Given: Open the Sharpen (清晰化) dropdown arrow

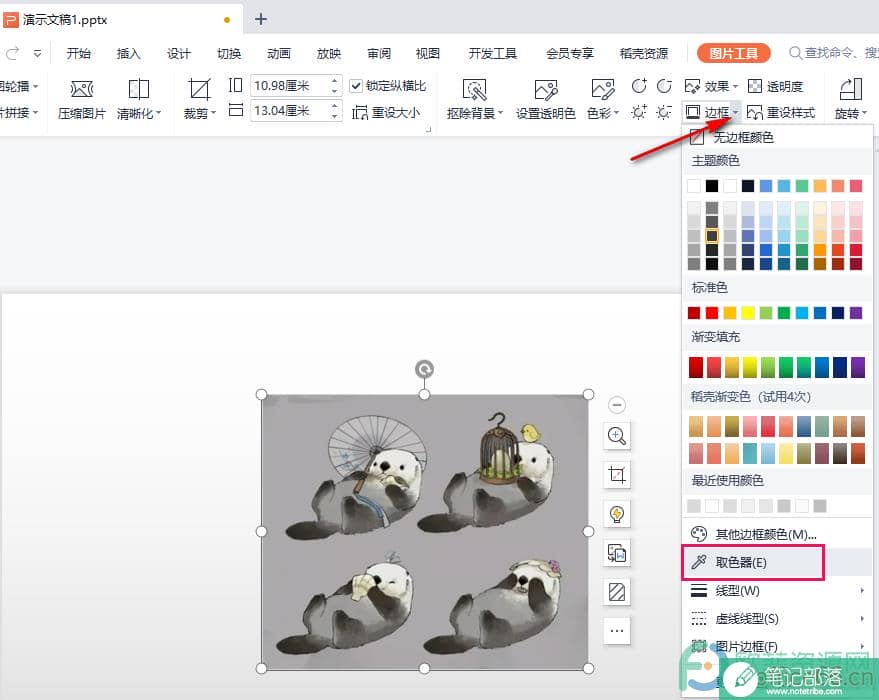Looking at the screenshot, I should coord(159,113).
